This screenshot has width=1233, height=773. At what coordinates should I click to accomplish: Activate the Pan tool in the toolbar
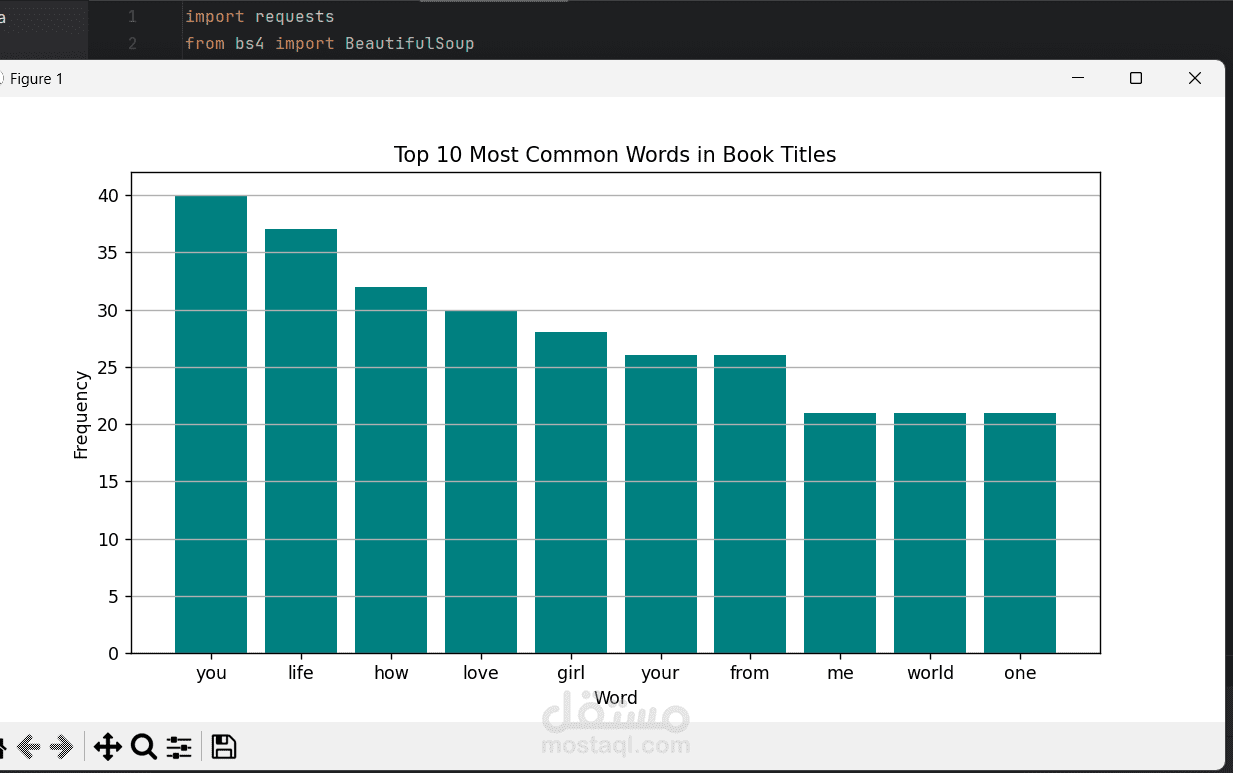pos(107,746)
